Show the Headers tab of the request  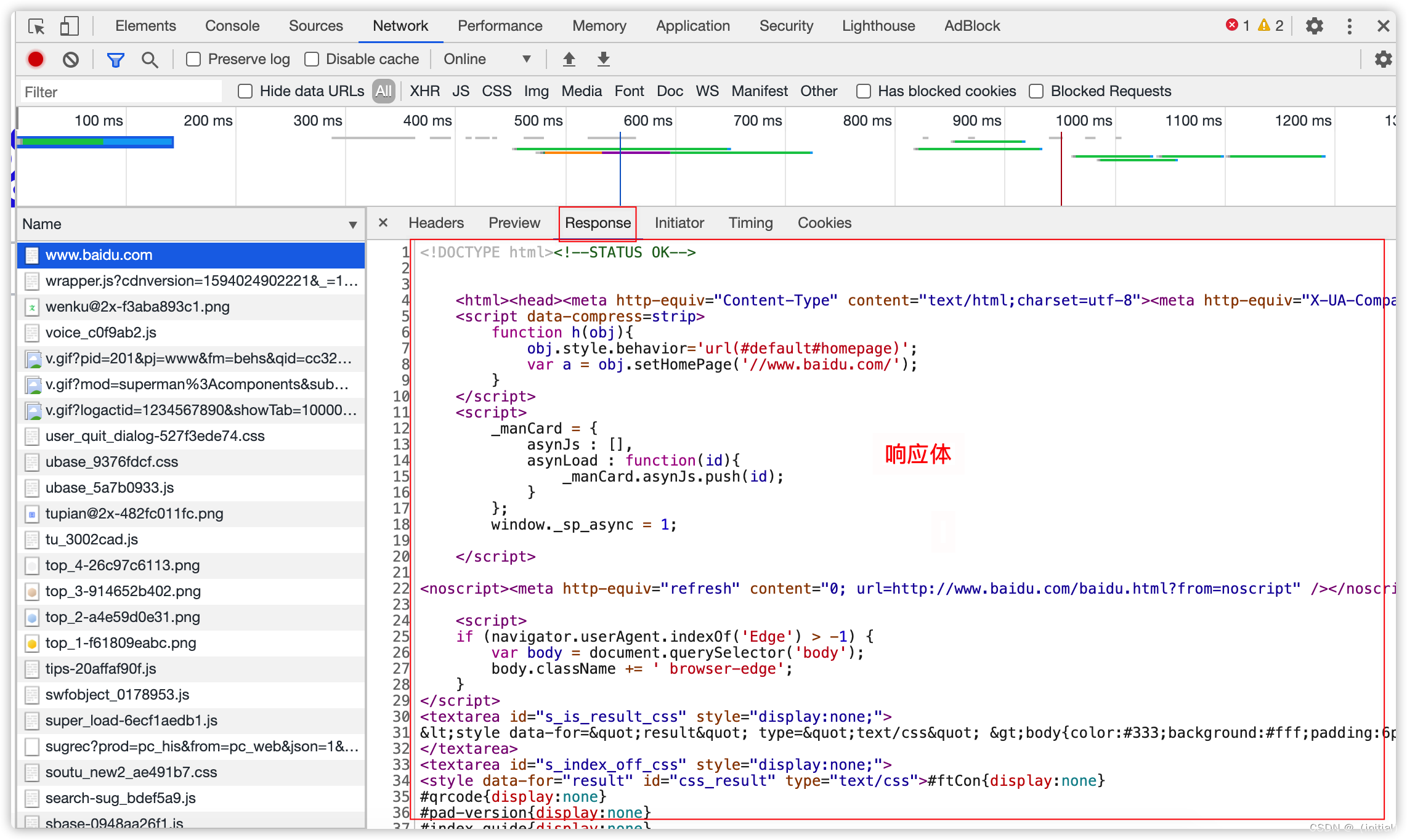point(436,223)
